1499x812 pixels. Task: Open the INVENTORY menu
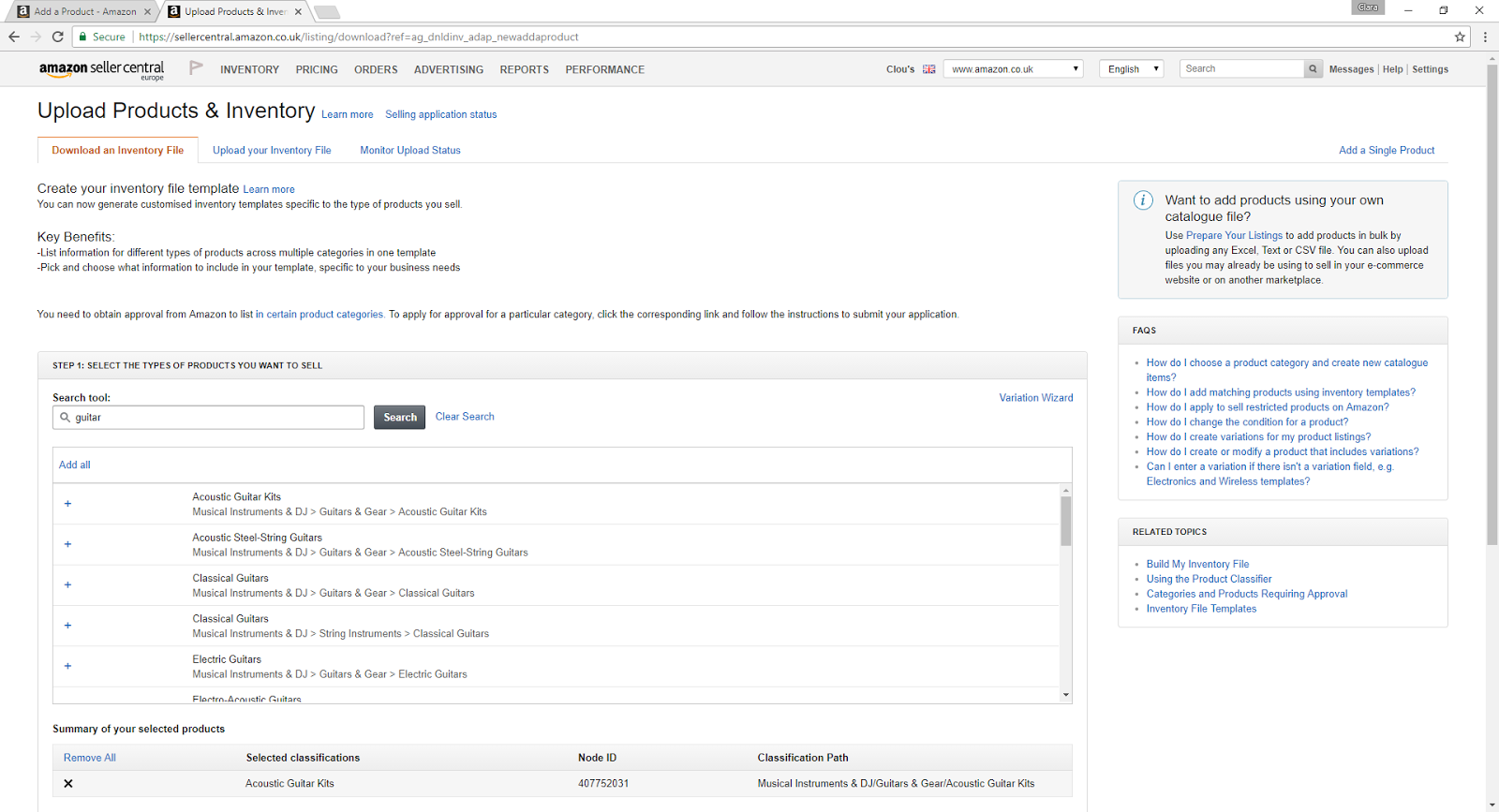click(x=249, y=70)
